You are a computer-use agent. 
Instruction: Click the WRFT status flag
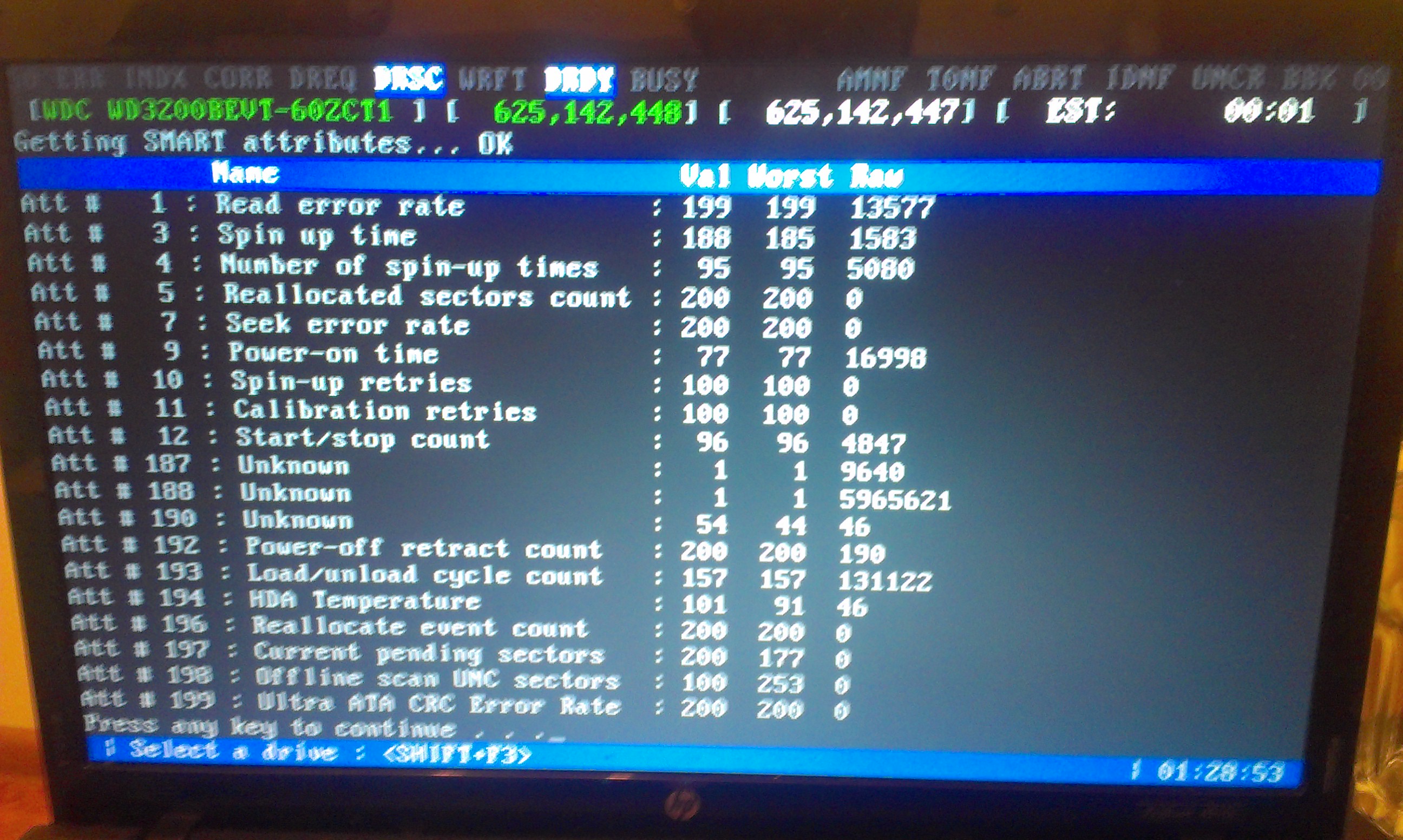click(493, 79)
